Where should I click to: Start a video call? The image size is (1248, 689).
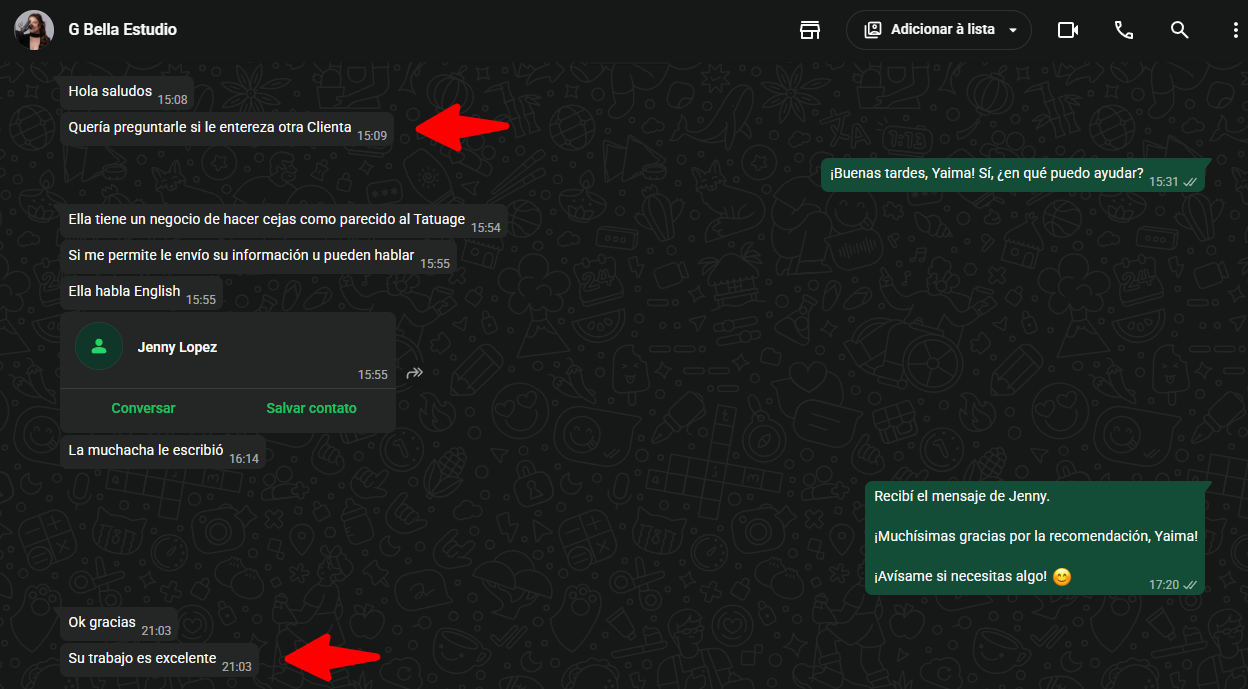(x=1068, y=30)
